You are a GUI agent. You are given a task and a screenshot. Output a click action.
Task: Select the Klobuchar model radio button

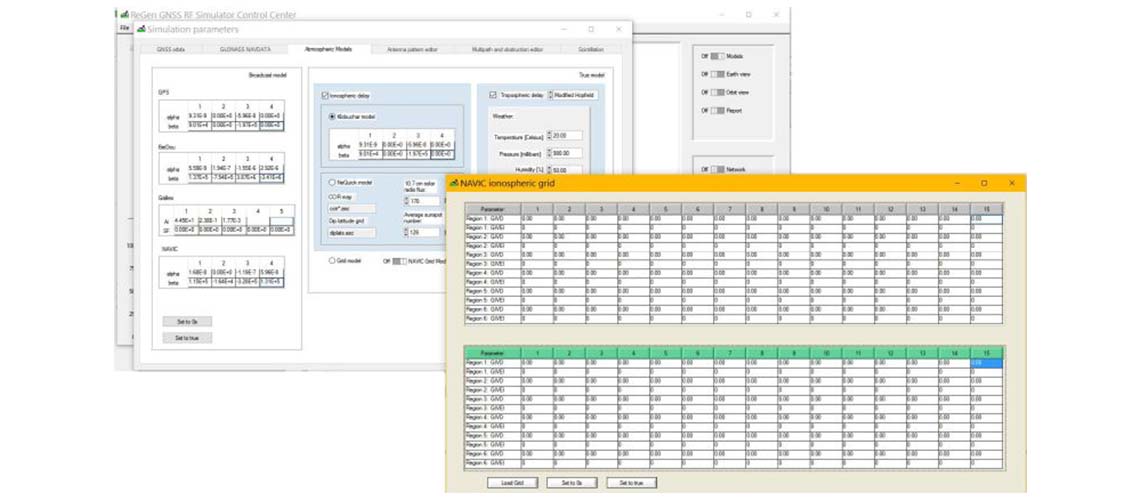(x=333, y=116)
